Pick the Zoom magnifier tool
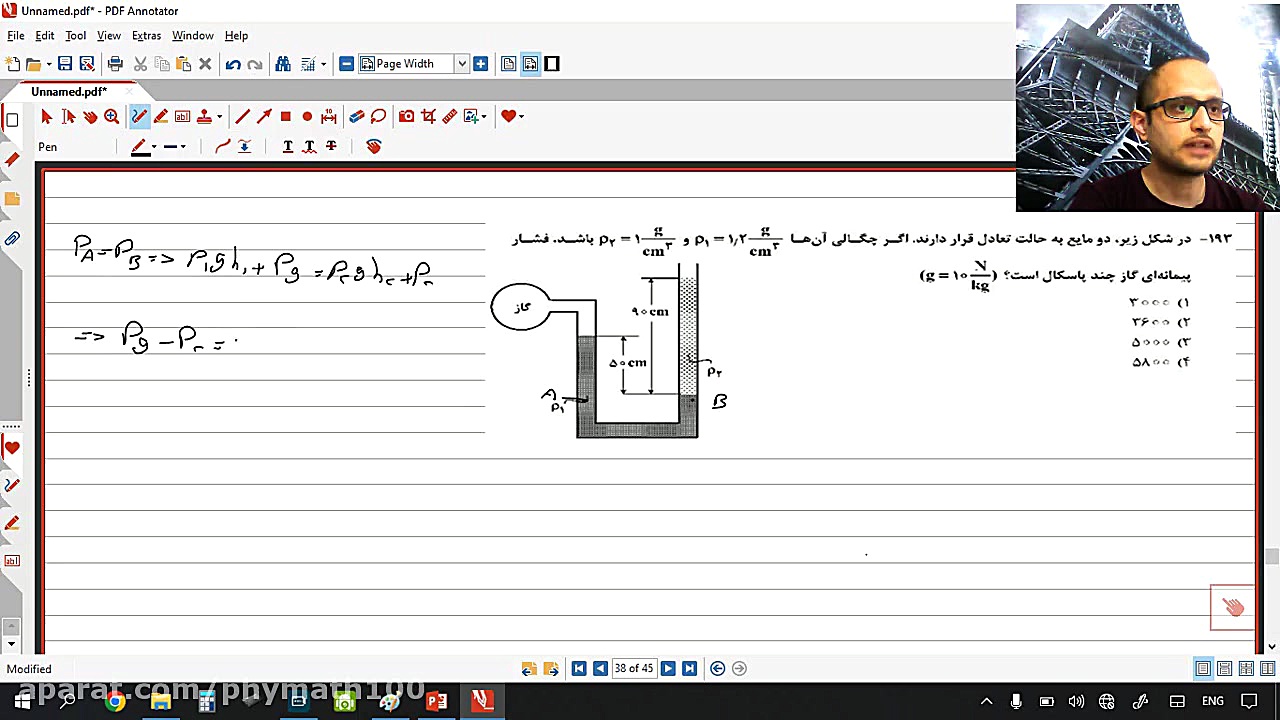 click(x=112, y=117)
